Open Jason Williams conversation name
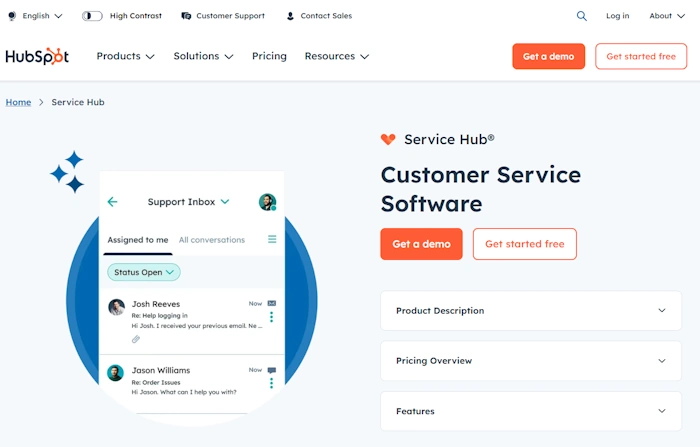 [x=161, y=370]
